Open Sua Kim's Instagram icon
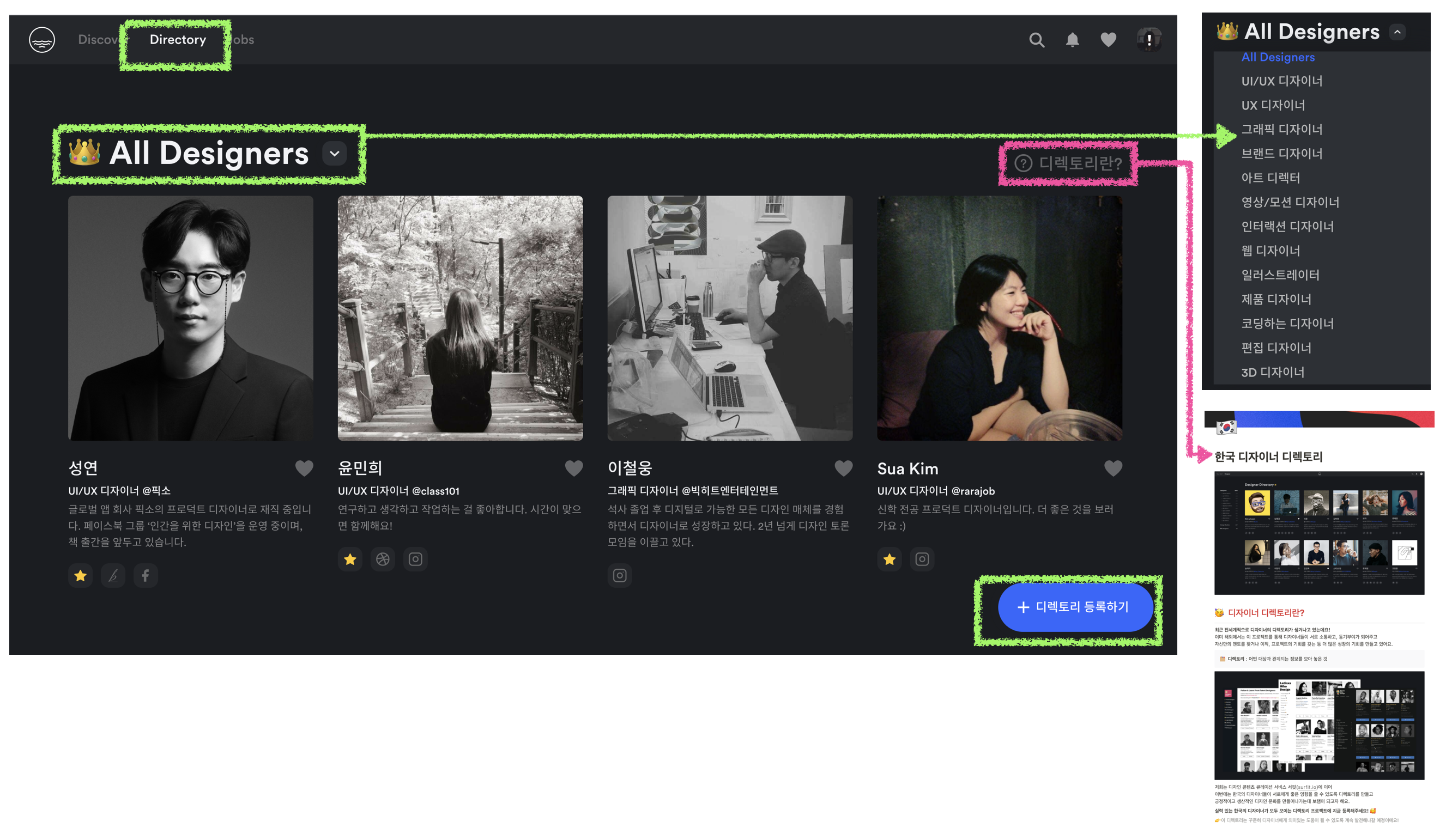The image size is (1452, 840). pos(922,559)
